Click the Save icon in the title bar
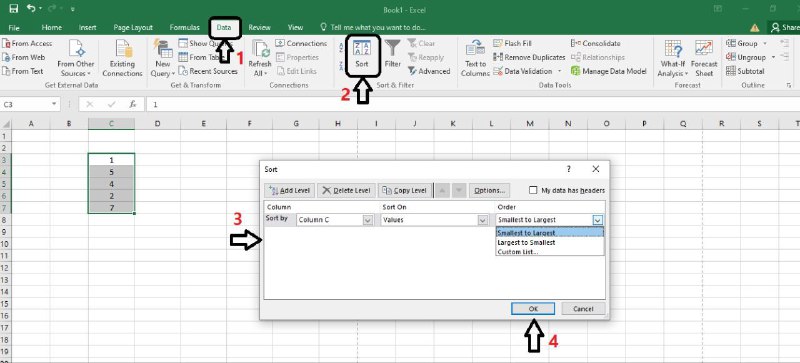 point(14,9)
